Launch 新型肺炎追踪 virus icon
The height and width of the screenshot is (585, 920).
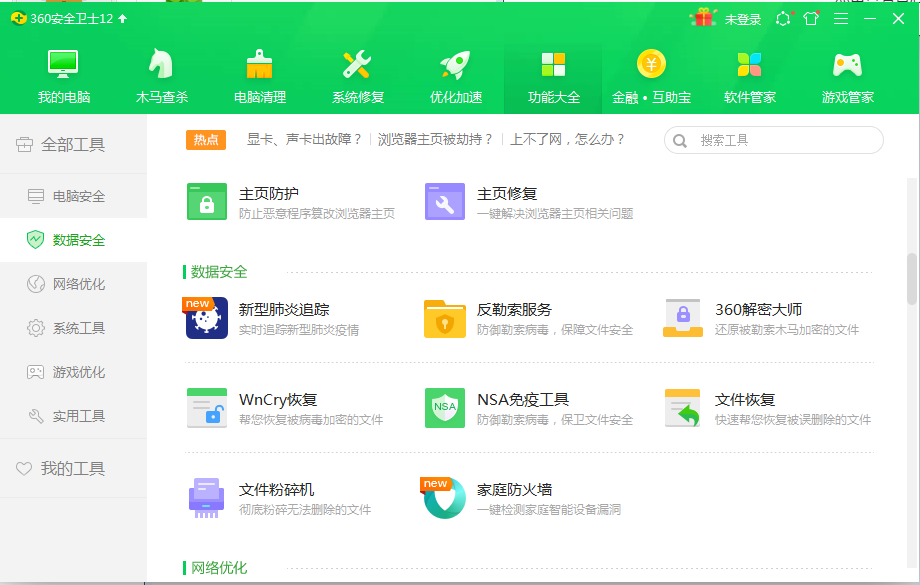click(x=207, y=318)
